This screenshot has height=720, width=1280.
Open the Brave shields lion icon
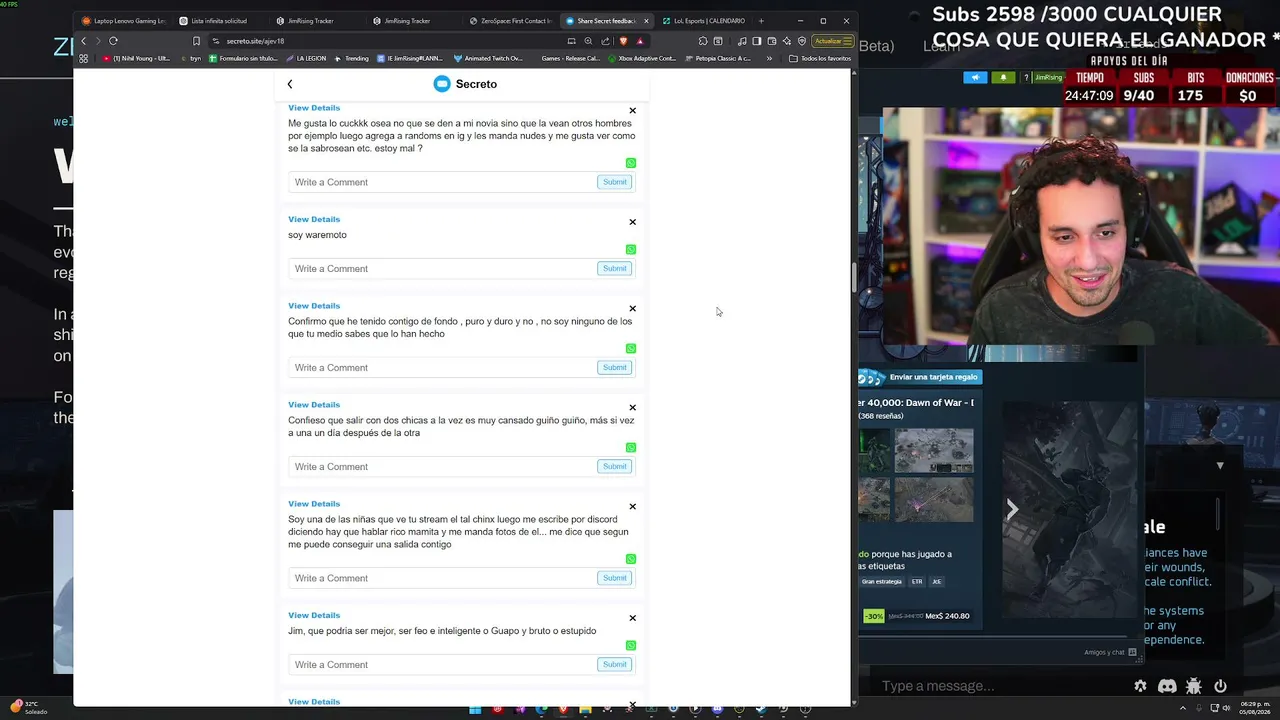point(623,41)
